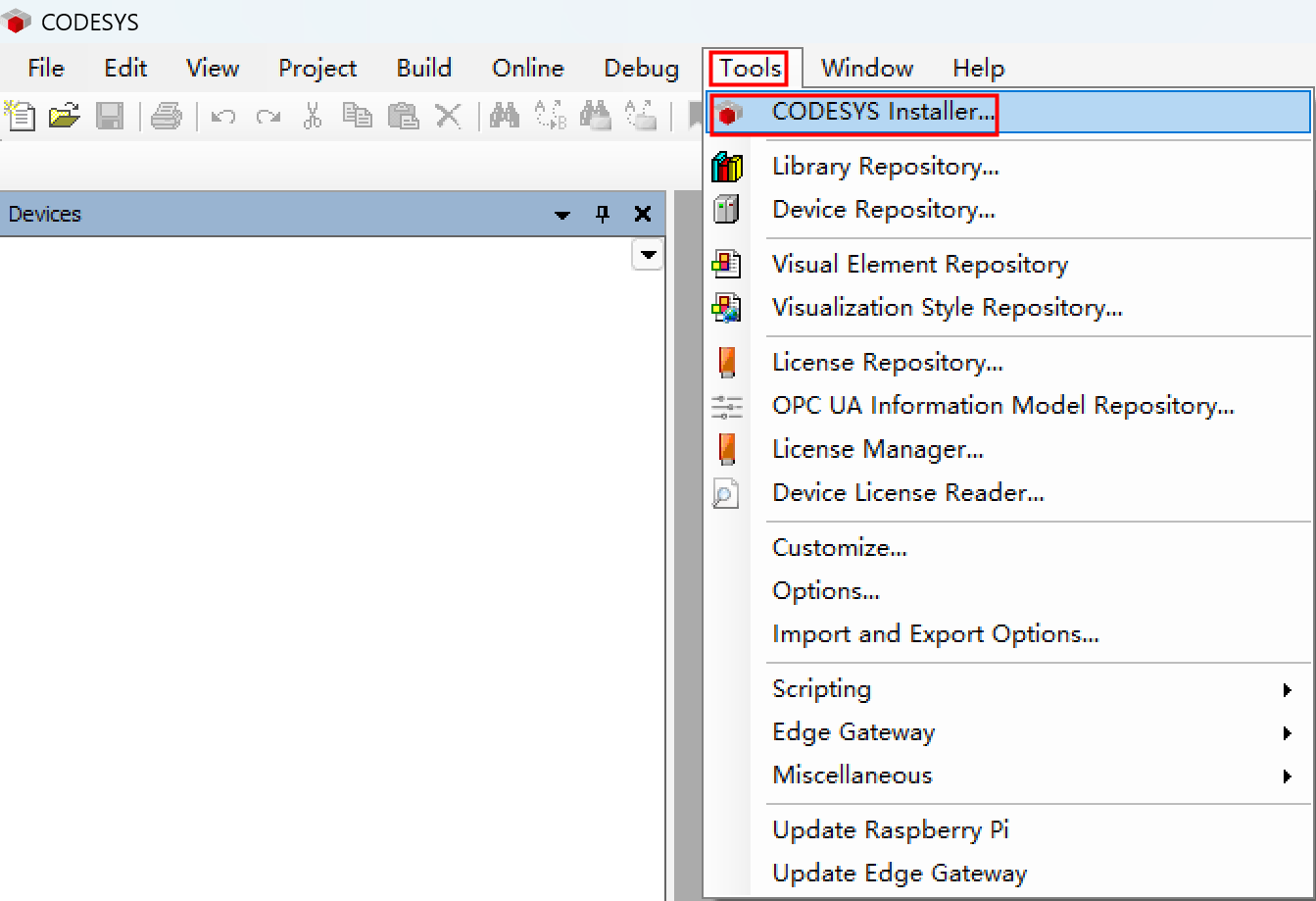Click the Device Repository icon
Screen dimensions: 1316x901
point(726,210)
